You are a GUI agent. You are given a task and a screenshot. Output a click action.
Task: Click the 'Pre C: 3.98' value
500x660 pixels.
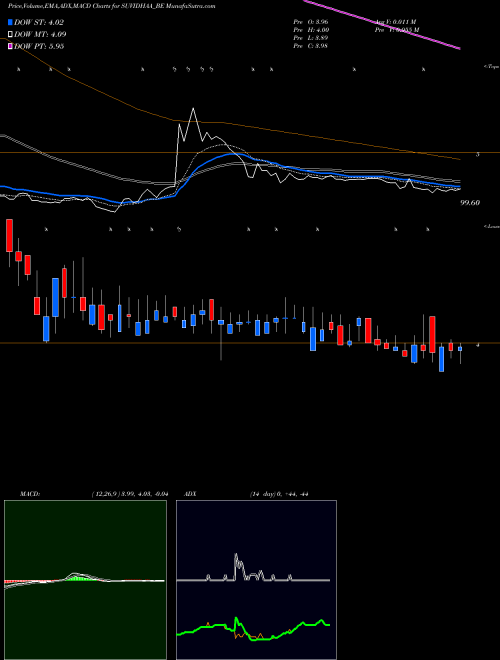311,46
